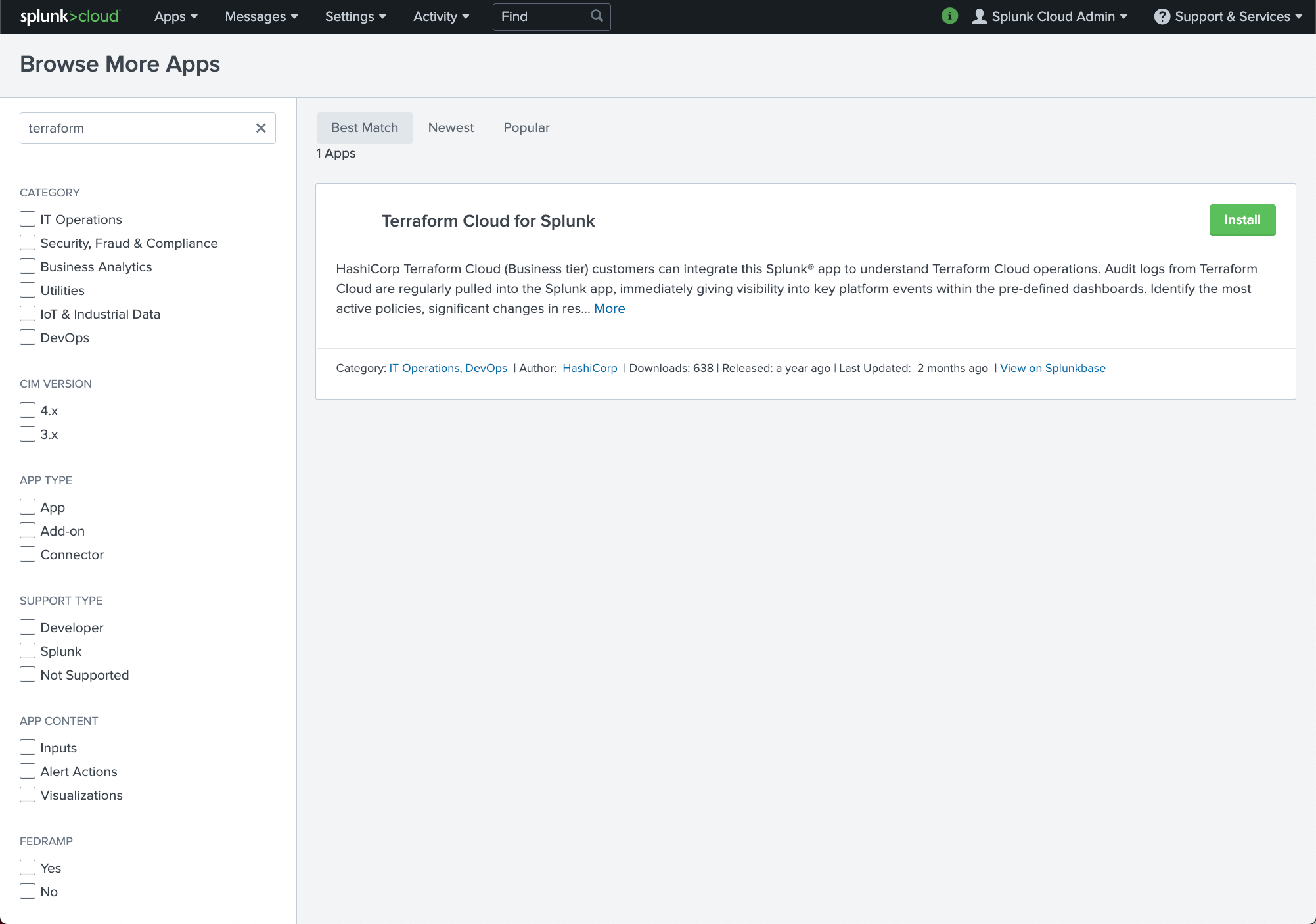
Task: Expand the Settings dropdown menu
Action: (355, 16)
